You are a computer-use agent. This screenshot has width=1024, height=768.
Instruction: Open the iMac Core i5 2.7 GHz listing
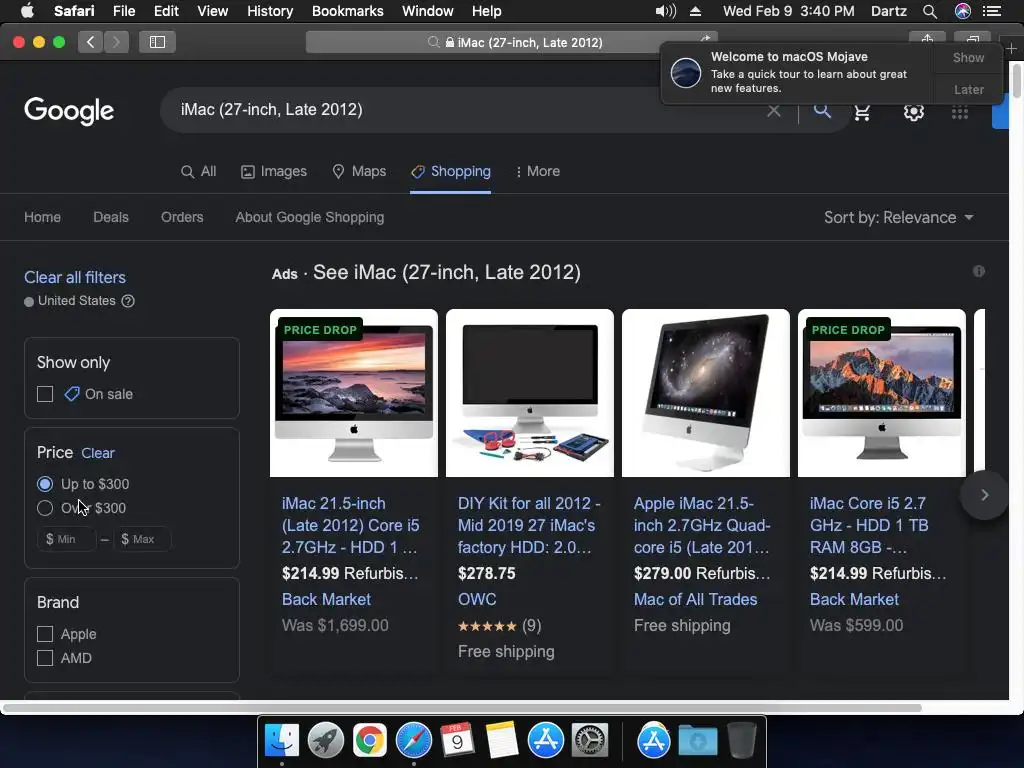[869, 525]
